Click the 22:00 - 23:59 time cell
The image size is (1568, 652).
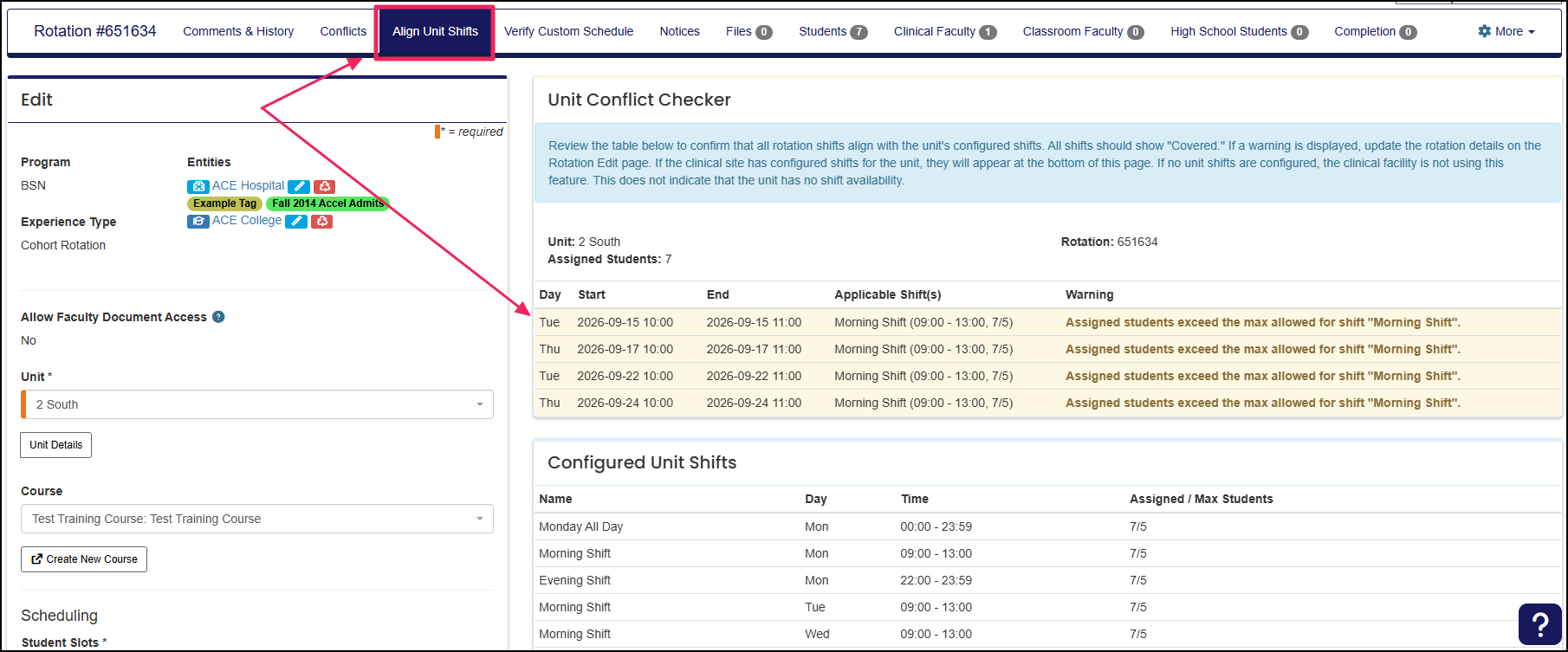[x=936, y=580]
